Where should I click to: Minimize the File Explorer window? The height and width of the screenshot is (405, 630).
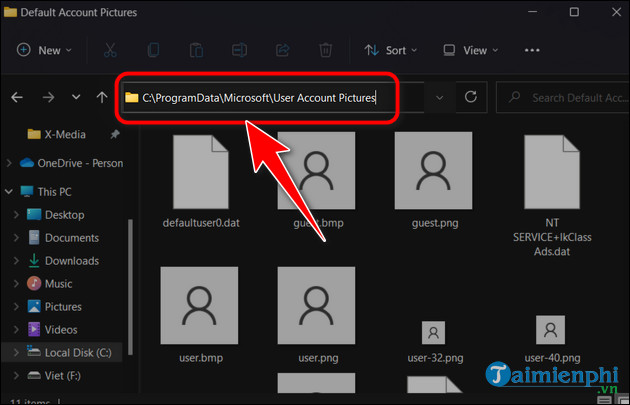point(533,12)
